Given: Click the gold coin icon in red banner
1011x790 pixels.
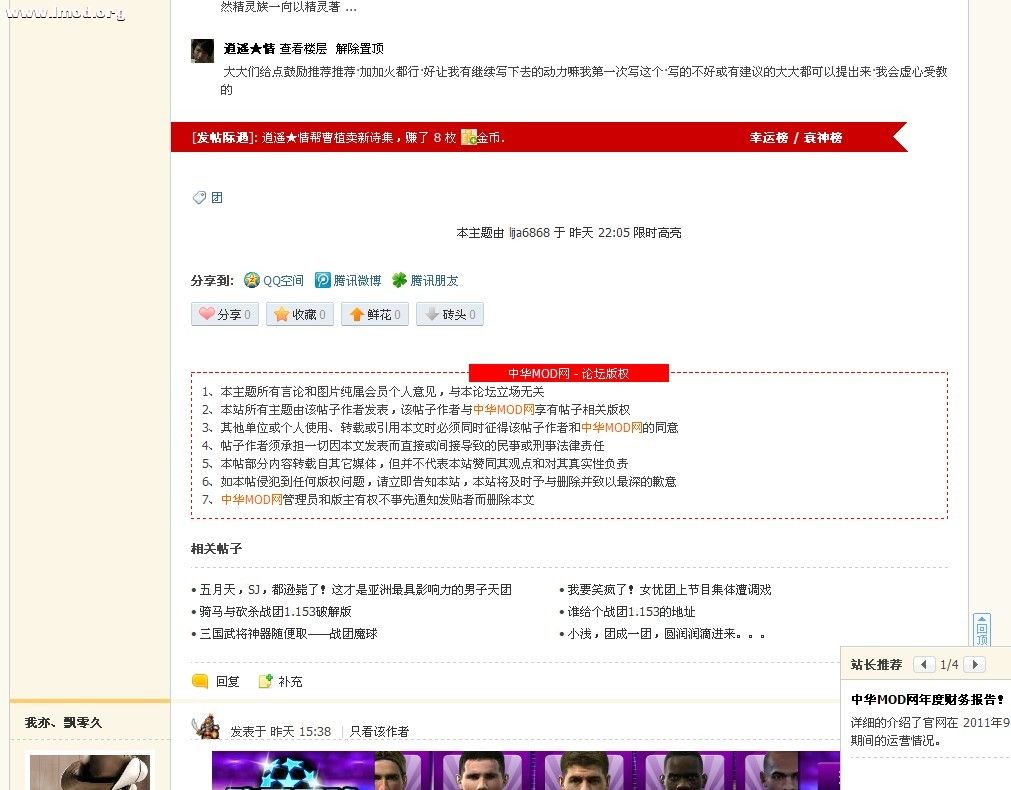Looking at the screenshot, I should pyautogui.click(x=468, y=137).
